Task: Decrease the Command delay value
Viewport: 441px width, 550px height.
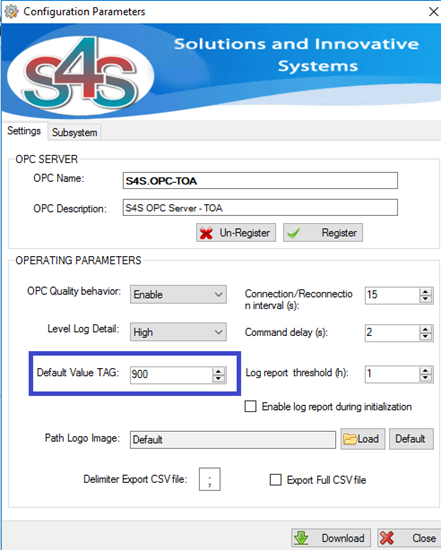Action: tap(425, 336)
